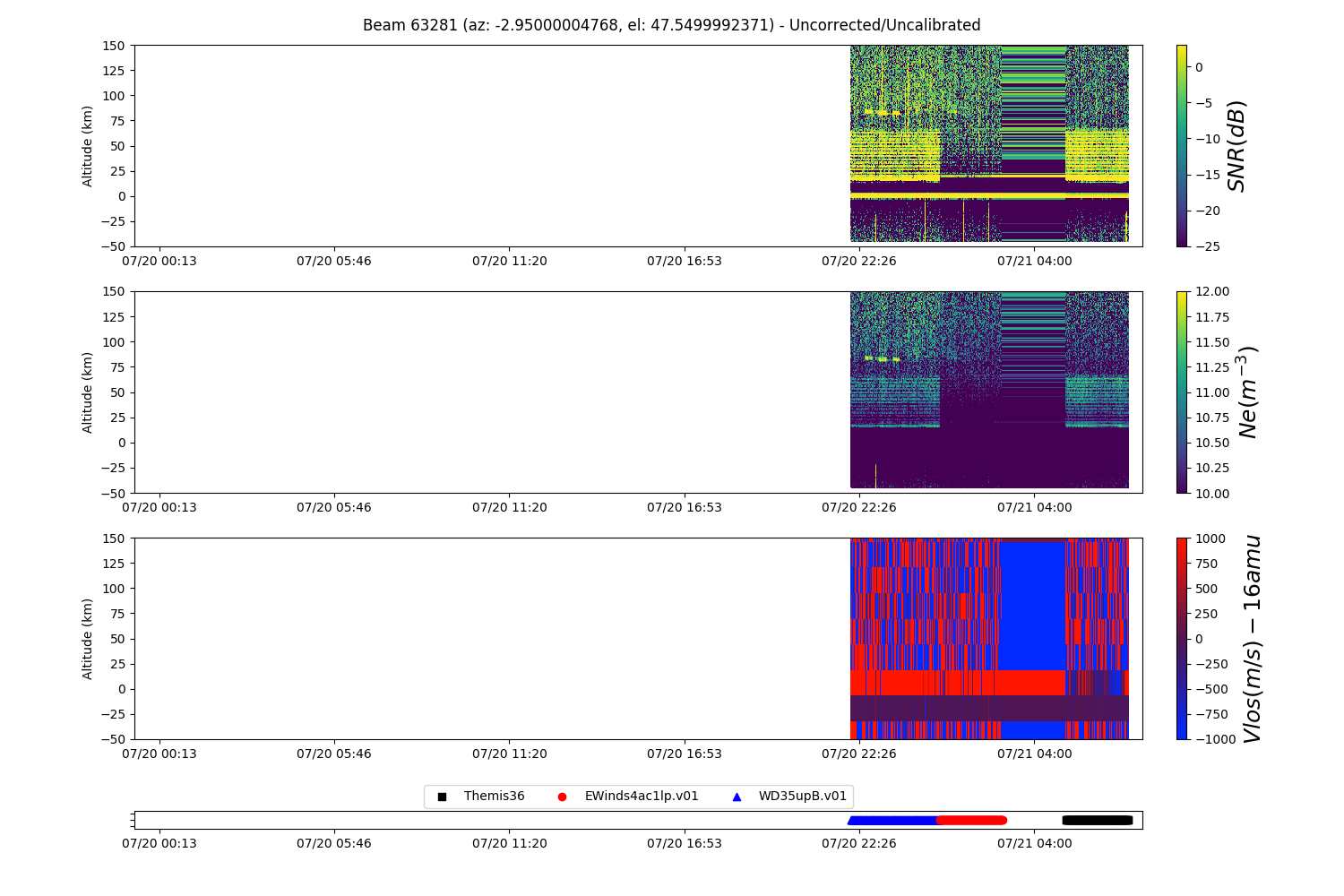Image resolution: width=1344 pixels, height=896 pixels.
Task: Click the Themis36 legend text label
Action: (x=494, y=797)
